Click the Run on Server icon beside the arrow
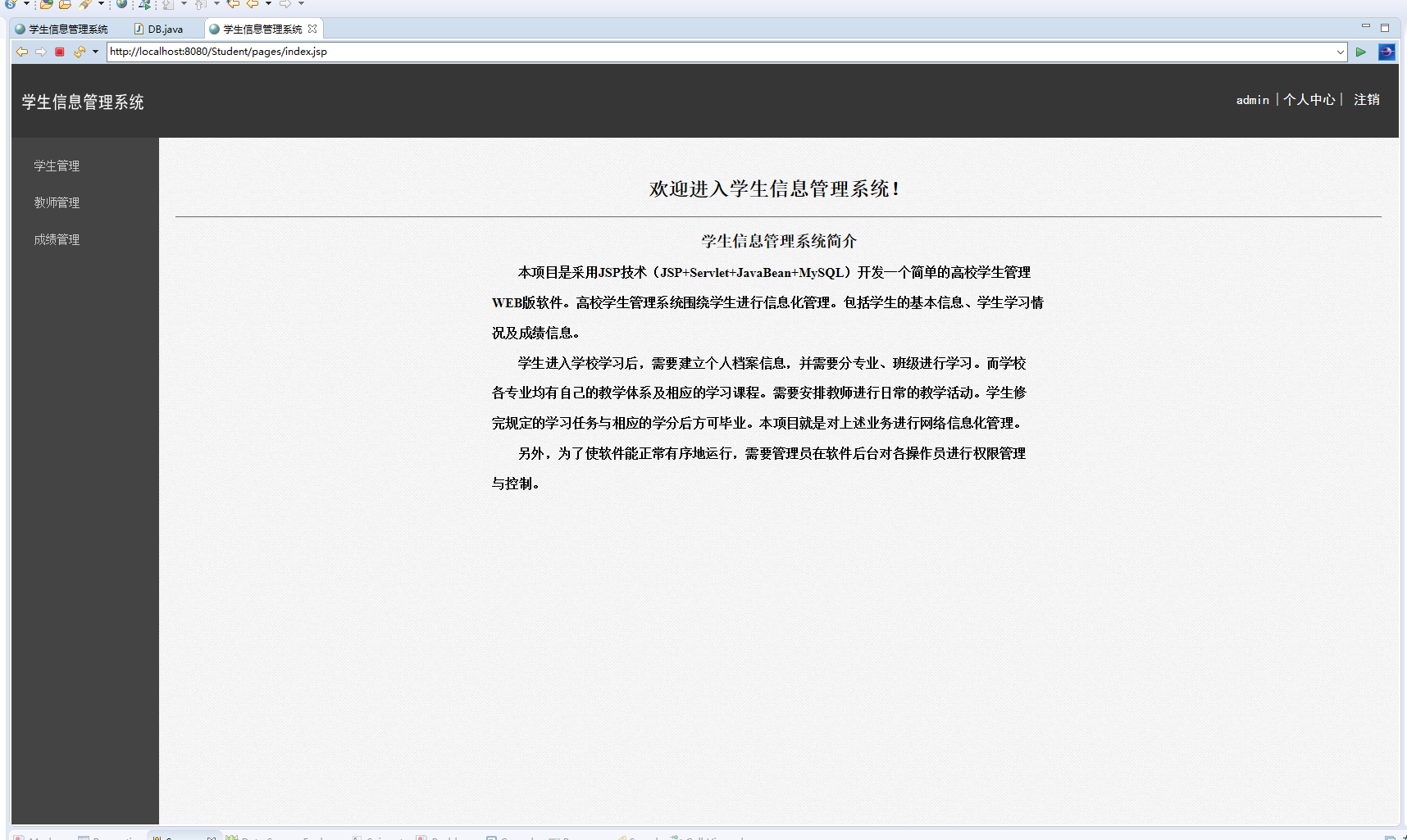 [x=1387, y=52]
